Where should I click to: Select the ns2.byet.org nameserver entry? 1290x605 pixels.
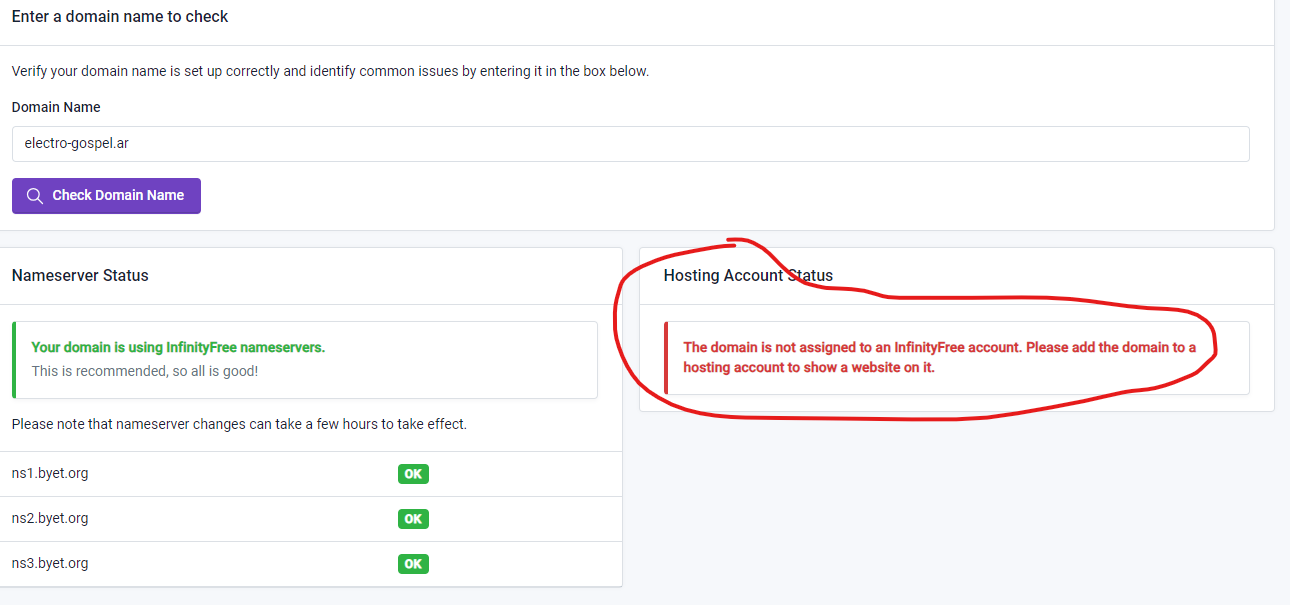[x=50, y=518]
